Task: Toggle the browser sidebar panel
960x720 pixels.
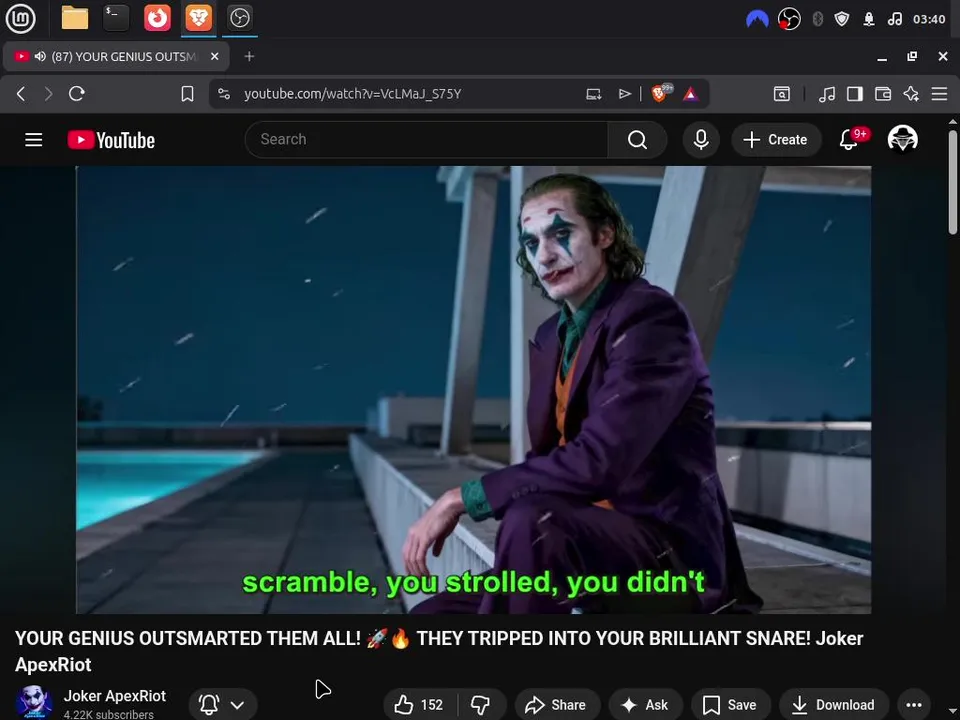Action: click(855, 94)
